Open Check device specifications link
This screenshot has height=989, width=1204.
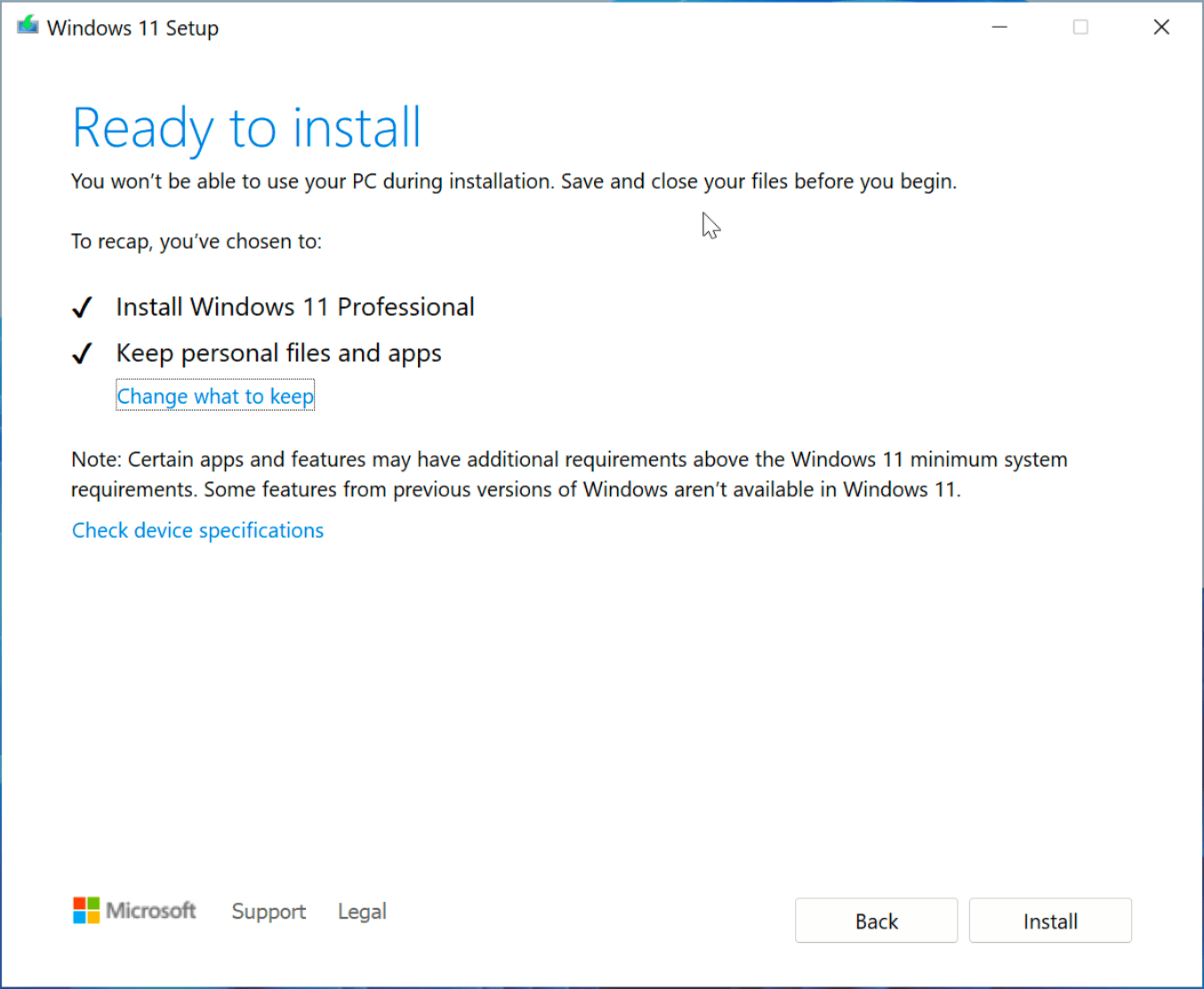tap(197, 530)
